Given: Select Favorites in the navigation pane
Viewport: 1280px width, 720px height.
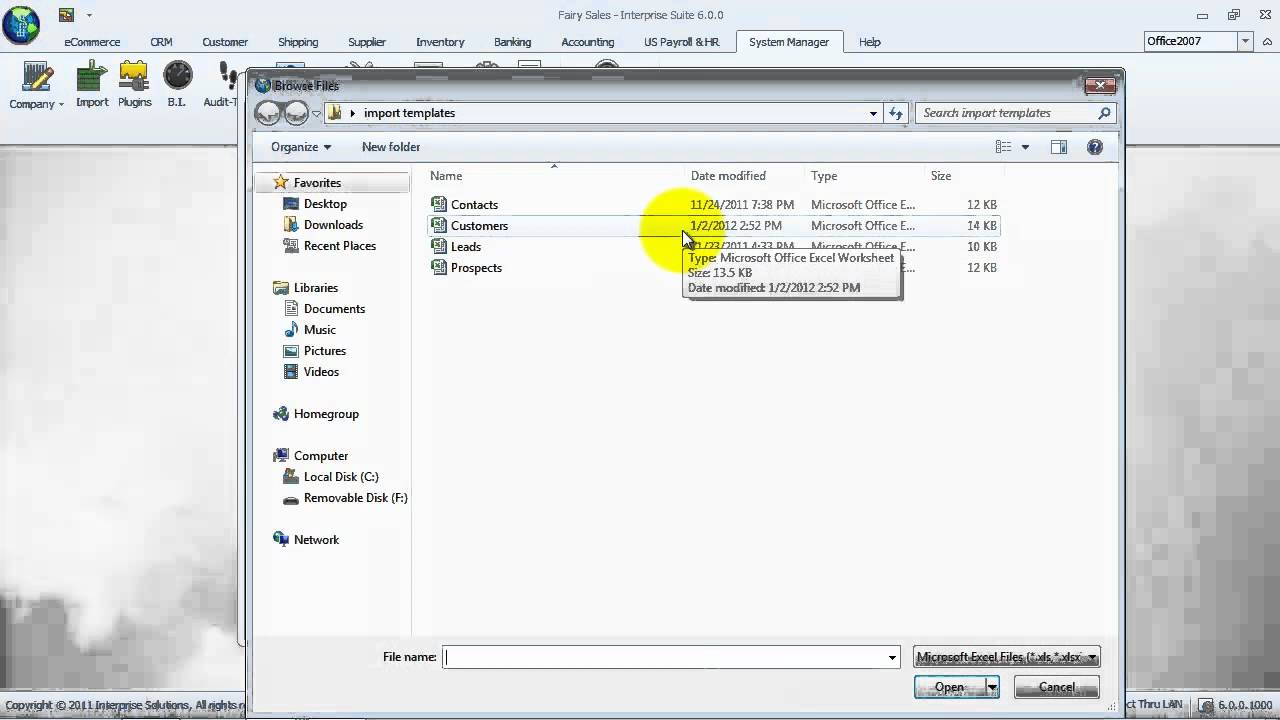Looking at the screenshot, I should point(317,183).
